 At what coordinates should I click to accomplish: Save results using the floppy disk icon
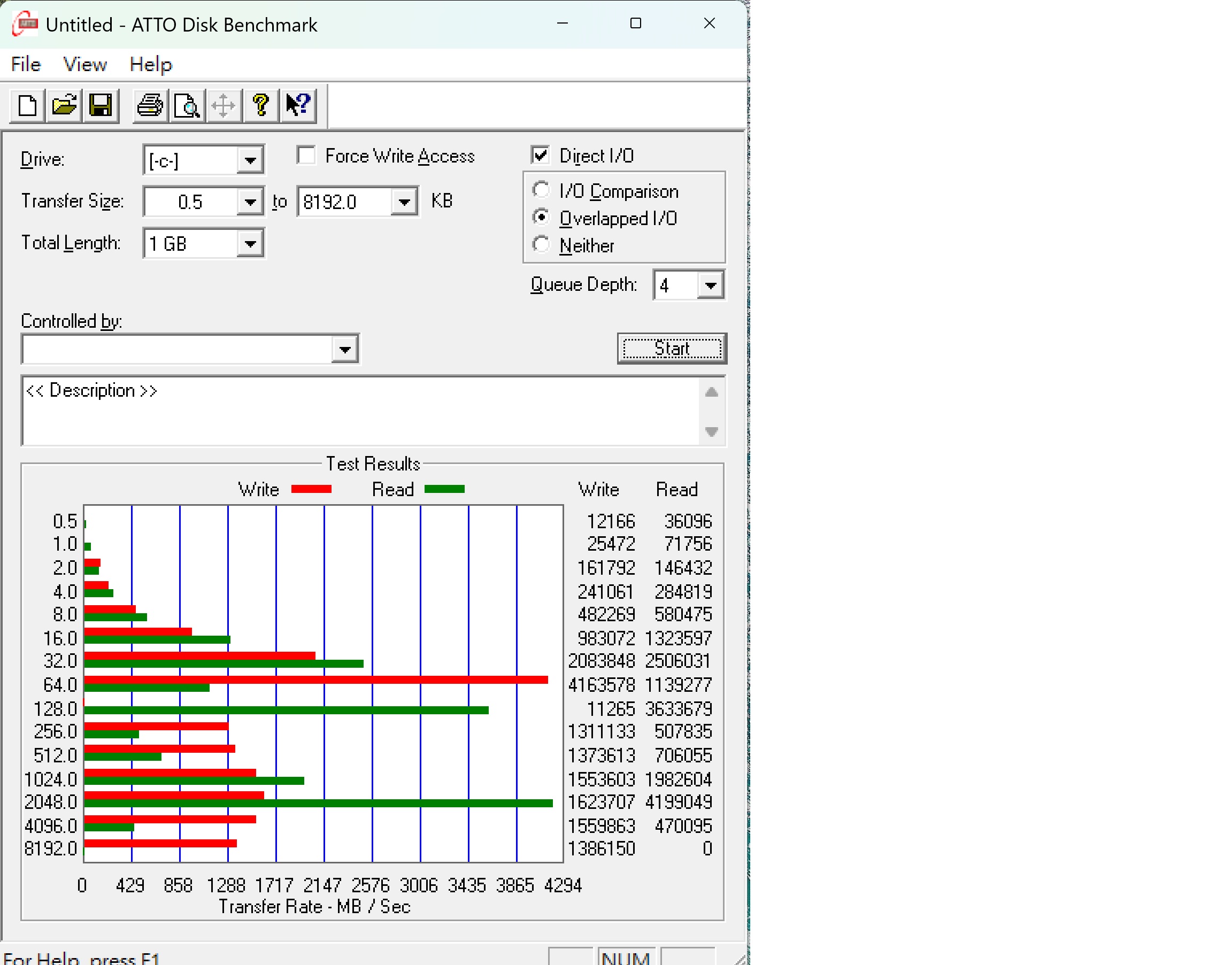(x=101, y=106)
